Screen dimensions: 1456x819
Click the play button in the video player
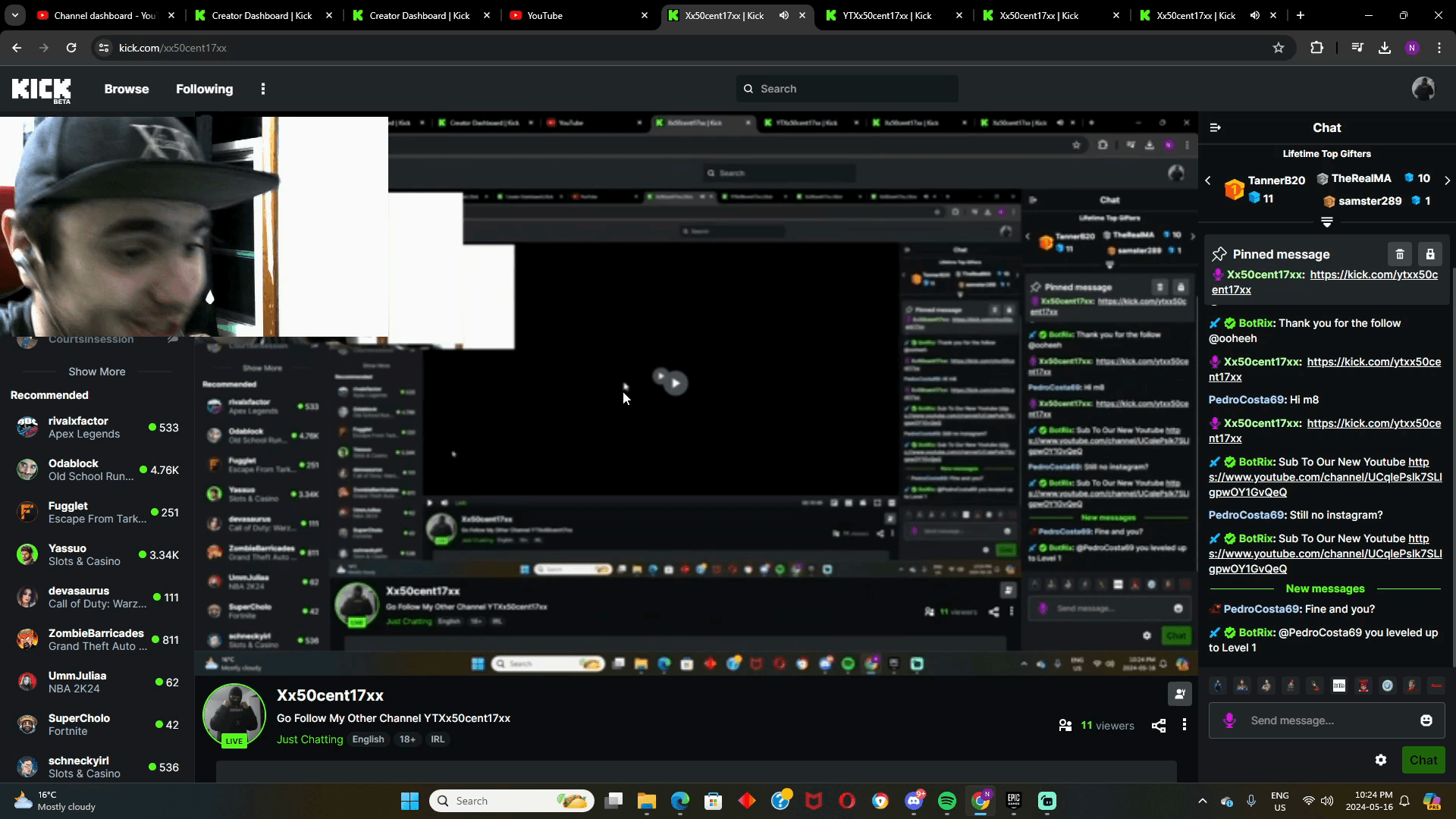(x=675, y=383)
